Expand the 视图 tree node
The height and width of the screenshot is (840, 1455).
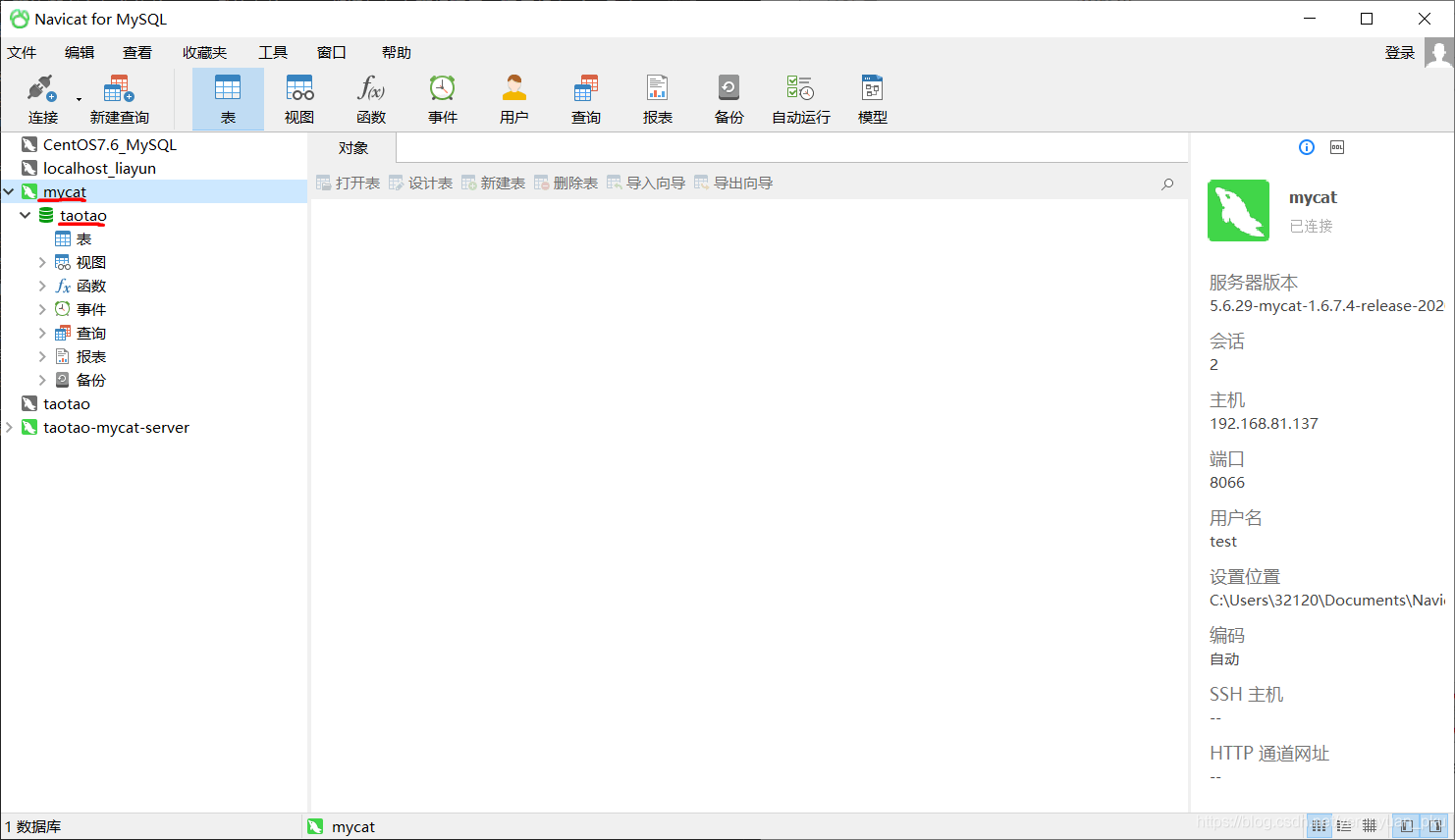coord(42,262)
